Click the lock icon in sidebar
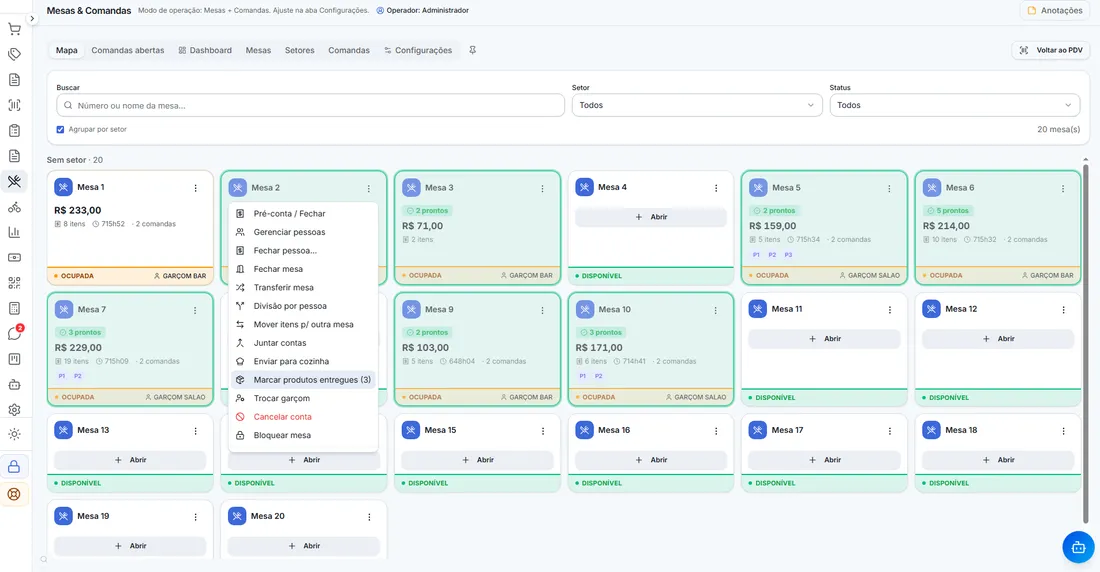Viewport: 1100px width, 572px height. pyautogui.click(x=14, y=467)
